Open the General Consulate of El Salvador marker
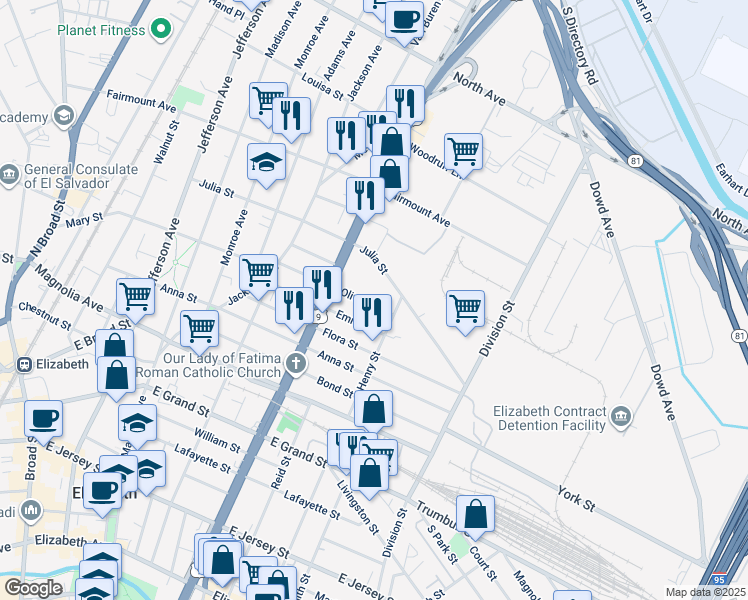748x600 pixels. pos(9,175)
